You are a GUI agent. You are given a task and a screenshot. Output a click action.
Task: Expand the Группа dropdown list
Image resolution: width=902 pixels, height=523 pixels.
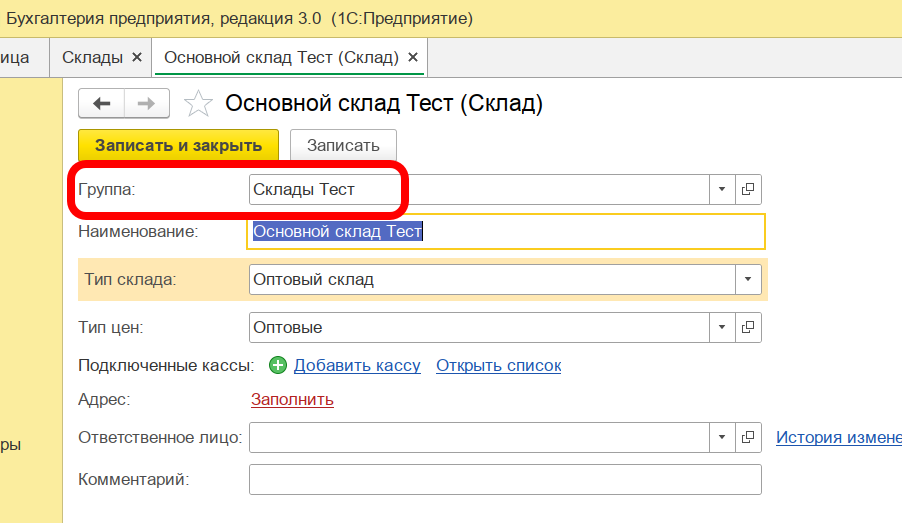point(723,189)
